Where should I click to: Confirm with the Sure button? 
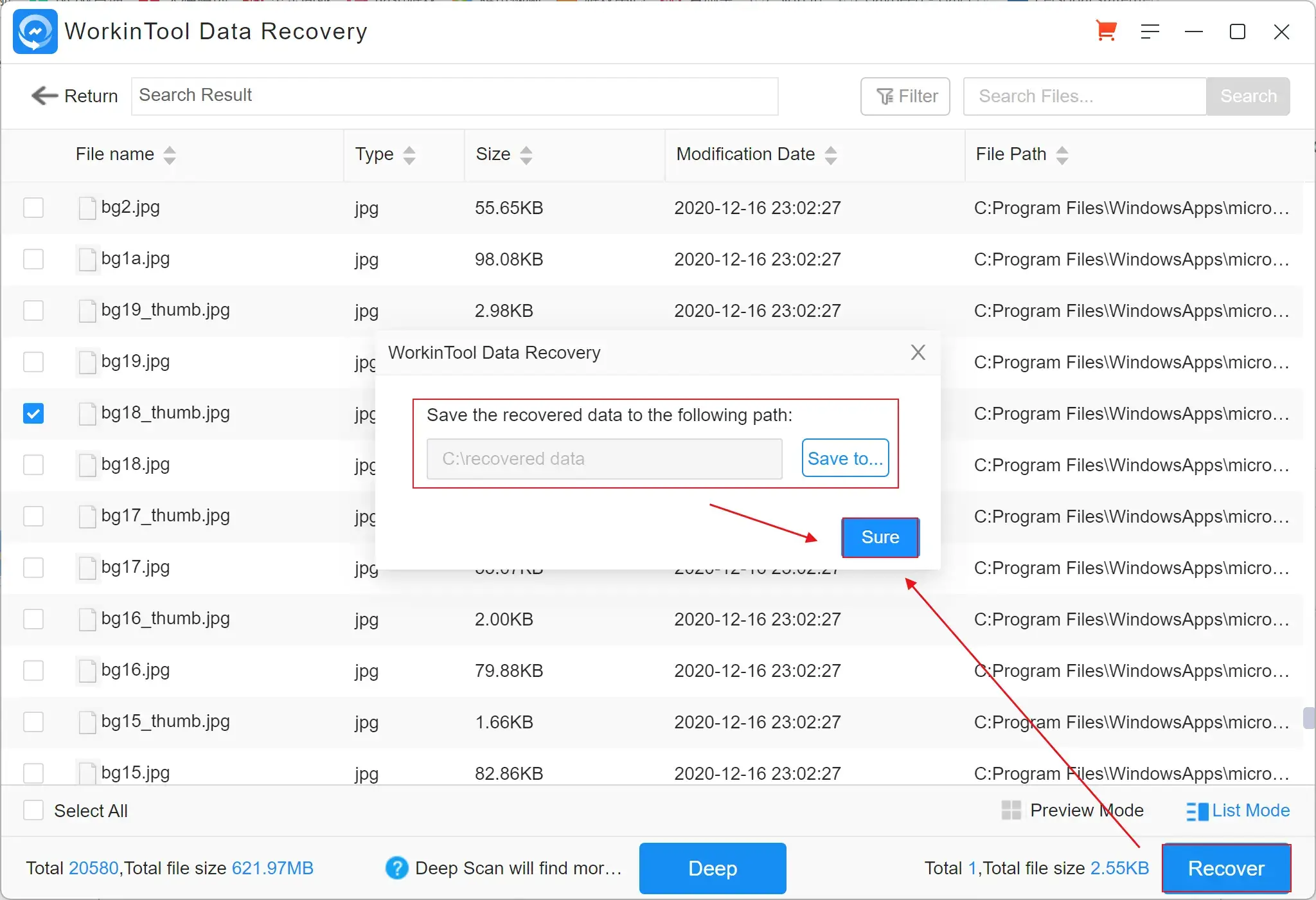click(880, 537)
